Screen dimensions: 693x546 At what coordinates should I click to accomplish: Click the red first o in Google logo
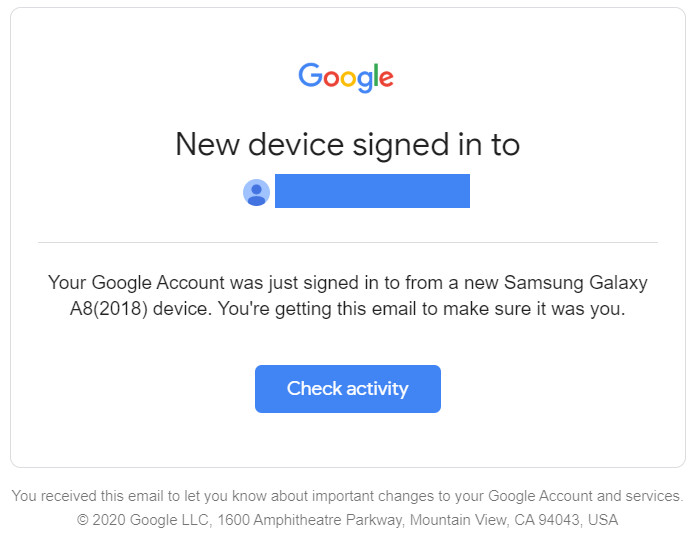click(x=331, y=78)
